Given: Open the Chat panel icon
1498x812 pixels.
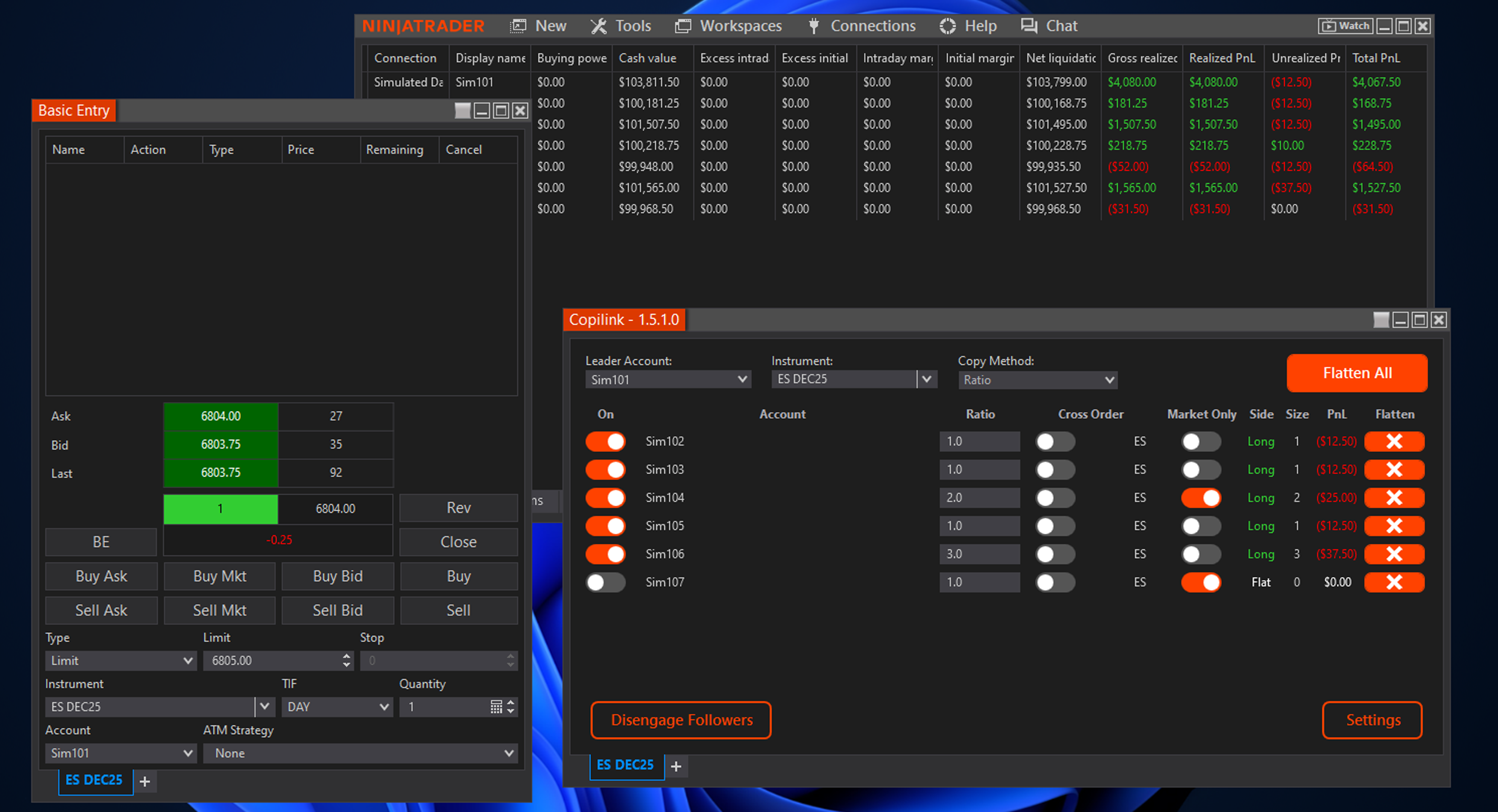Looking at the screenshot, I should [1029, 26].
